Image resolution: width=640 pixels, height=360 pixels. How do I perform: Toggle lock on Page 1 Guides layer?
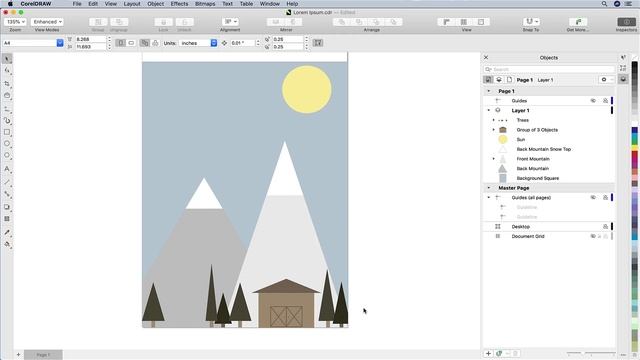point(605,101)
